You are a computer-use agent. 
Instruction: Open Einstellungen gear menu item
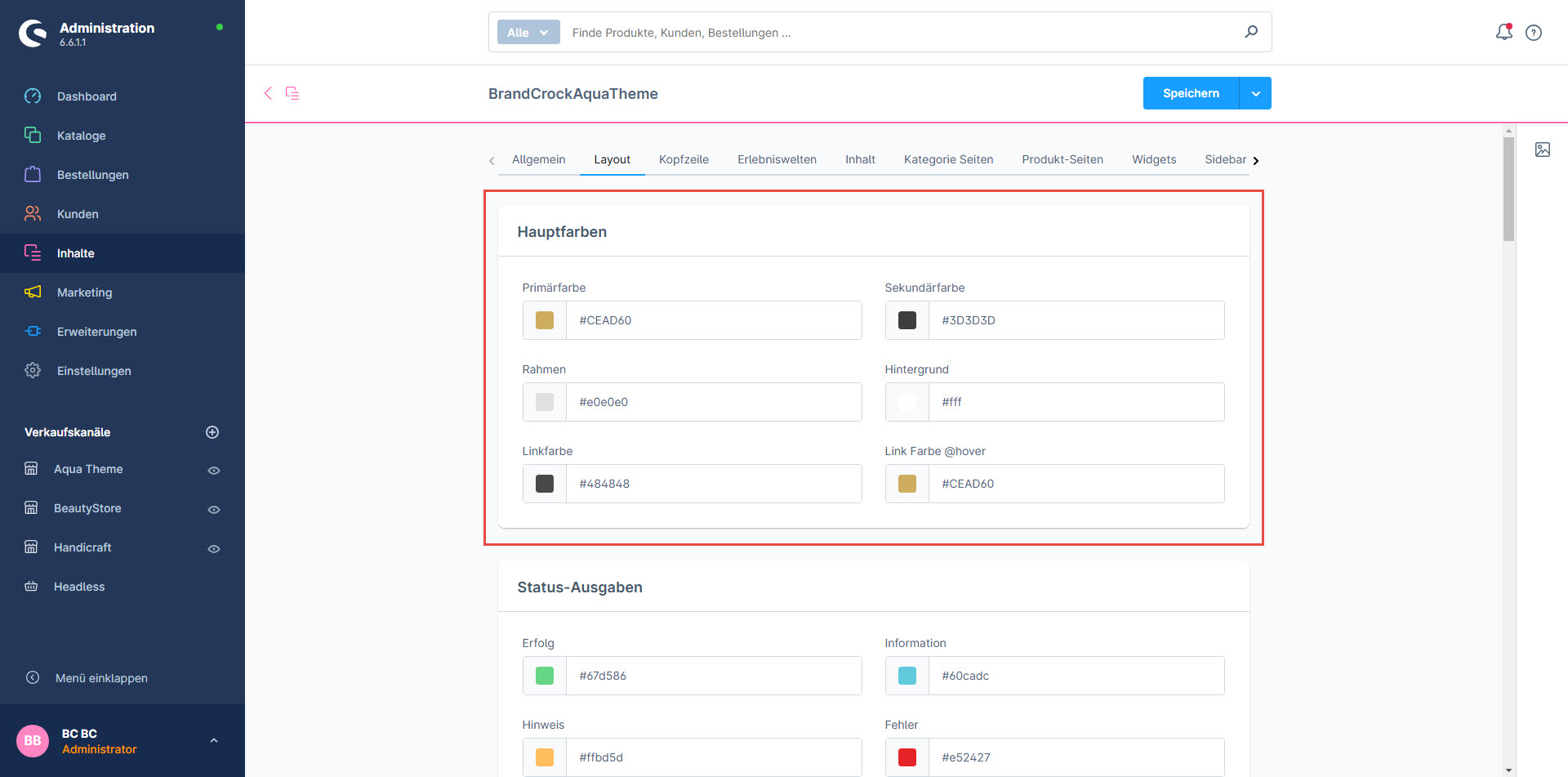pos(94,371)
